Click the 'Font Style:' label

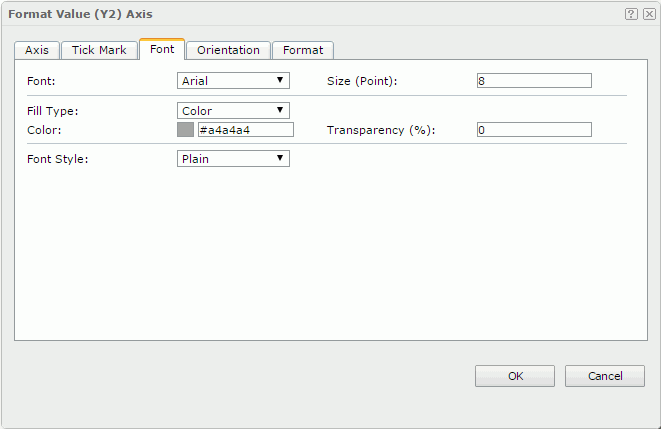(57, 159)
